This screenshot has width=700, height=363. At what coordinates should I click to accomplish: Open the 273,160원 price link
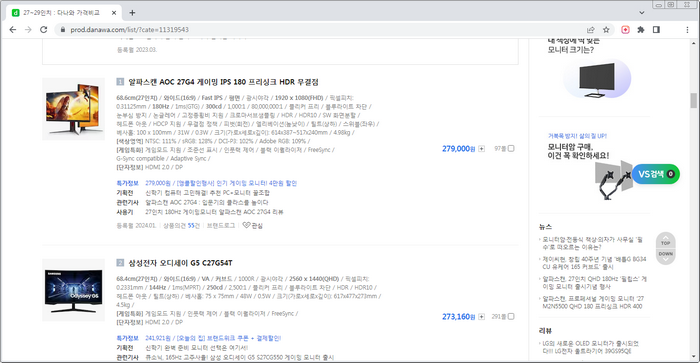point(458,317)
